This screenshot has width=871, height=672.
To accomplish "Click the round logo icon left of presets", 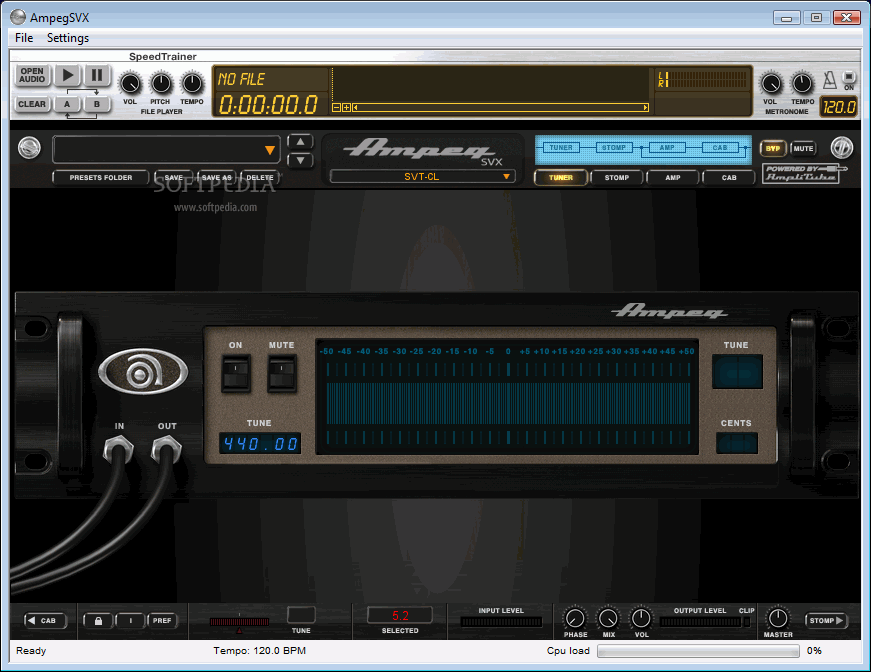I will (x=29, y=148).
